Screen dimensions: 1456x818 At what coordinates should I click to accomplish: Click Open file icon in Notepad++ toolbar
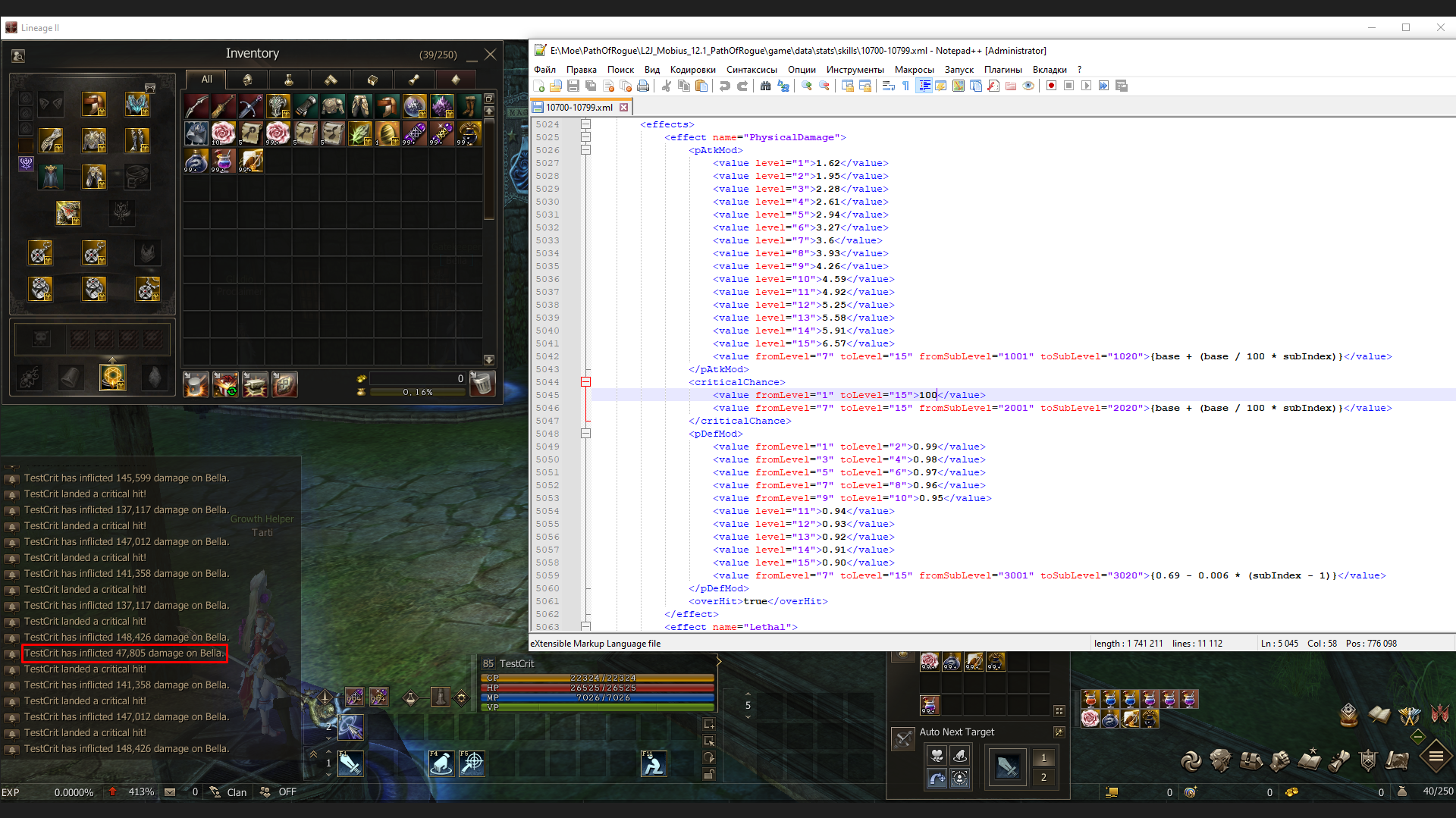point(556,86)
